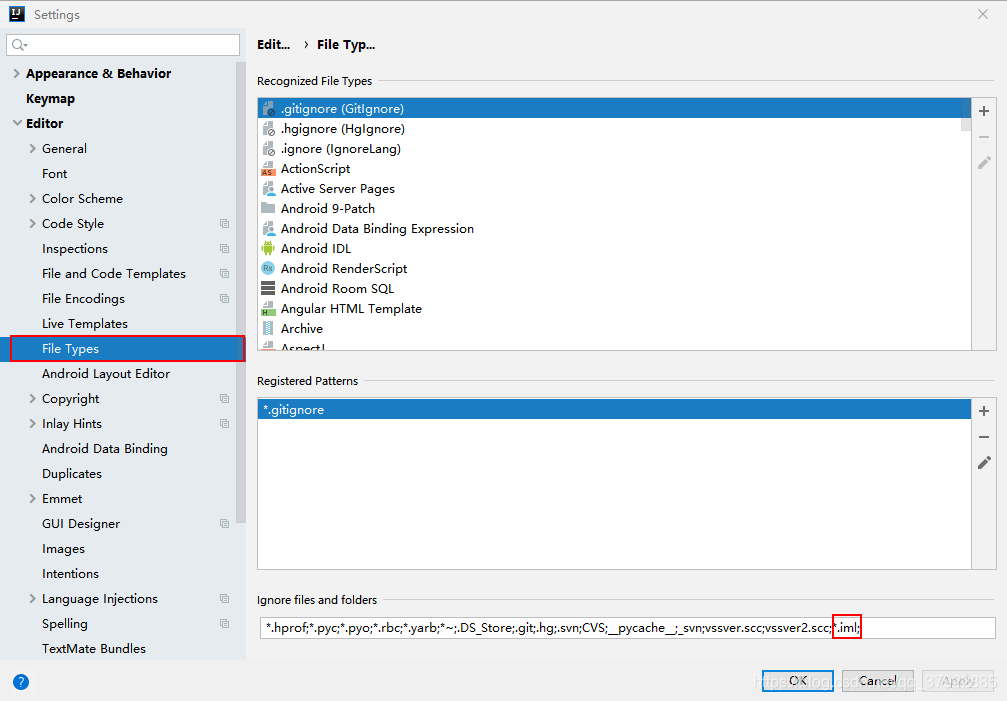Click the Settings search field
This screenshot has width=1007, height=701.
(x=123, y=44)
